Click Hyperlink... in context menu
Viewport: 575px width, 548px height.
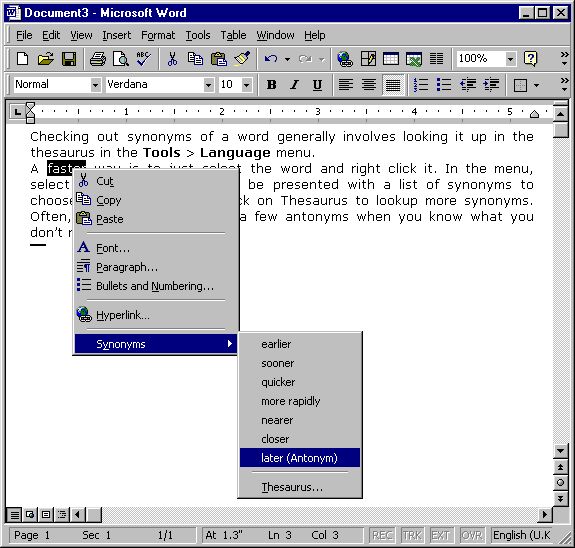(x=156, y=315)
